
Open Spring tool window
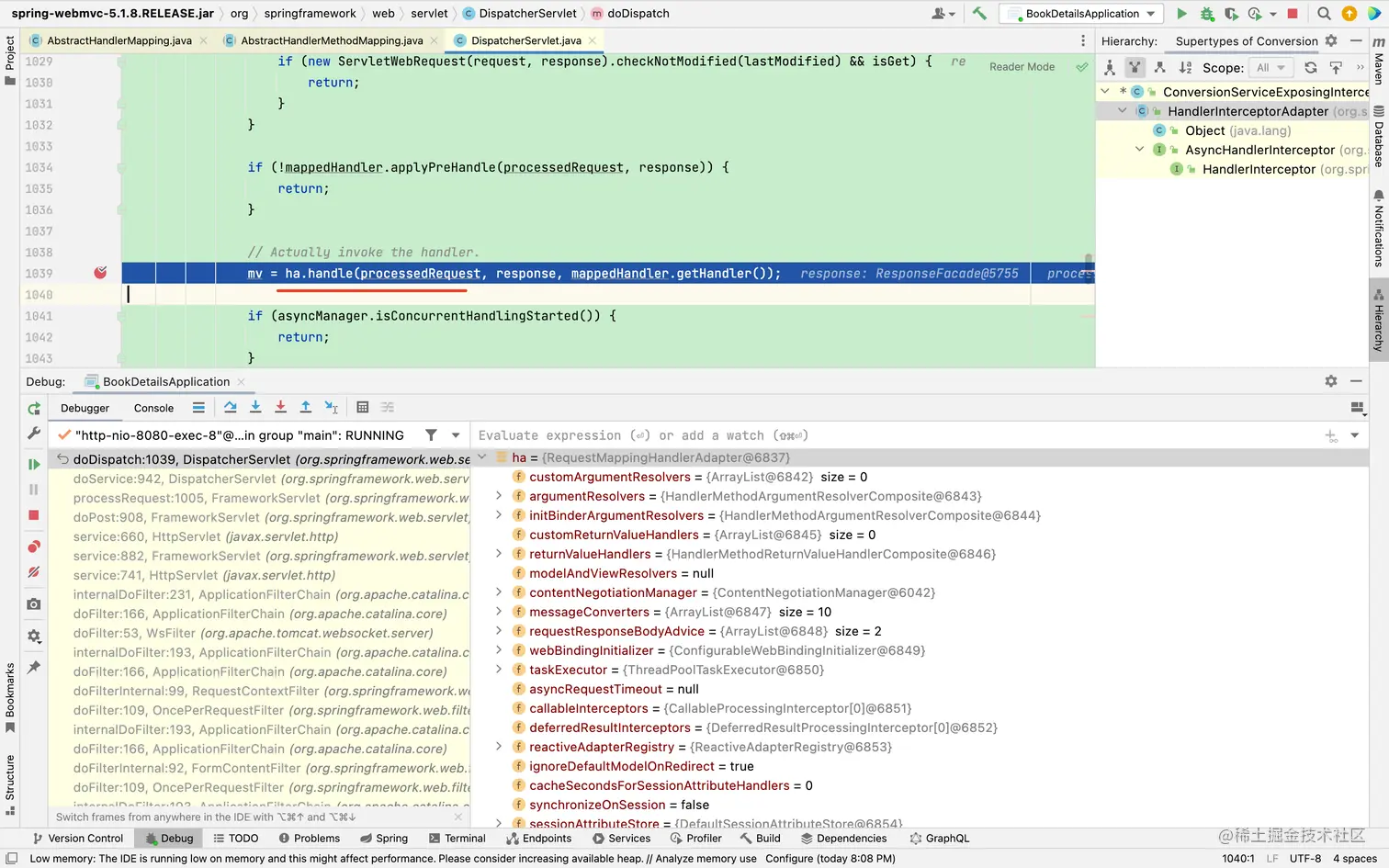[383, 839]
